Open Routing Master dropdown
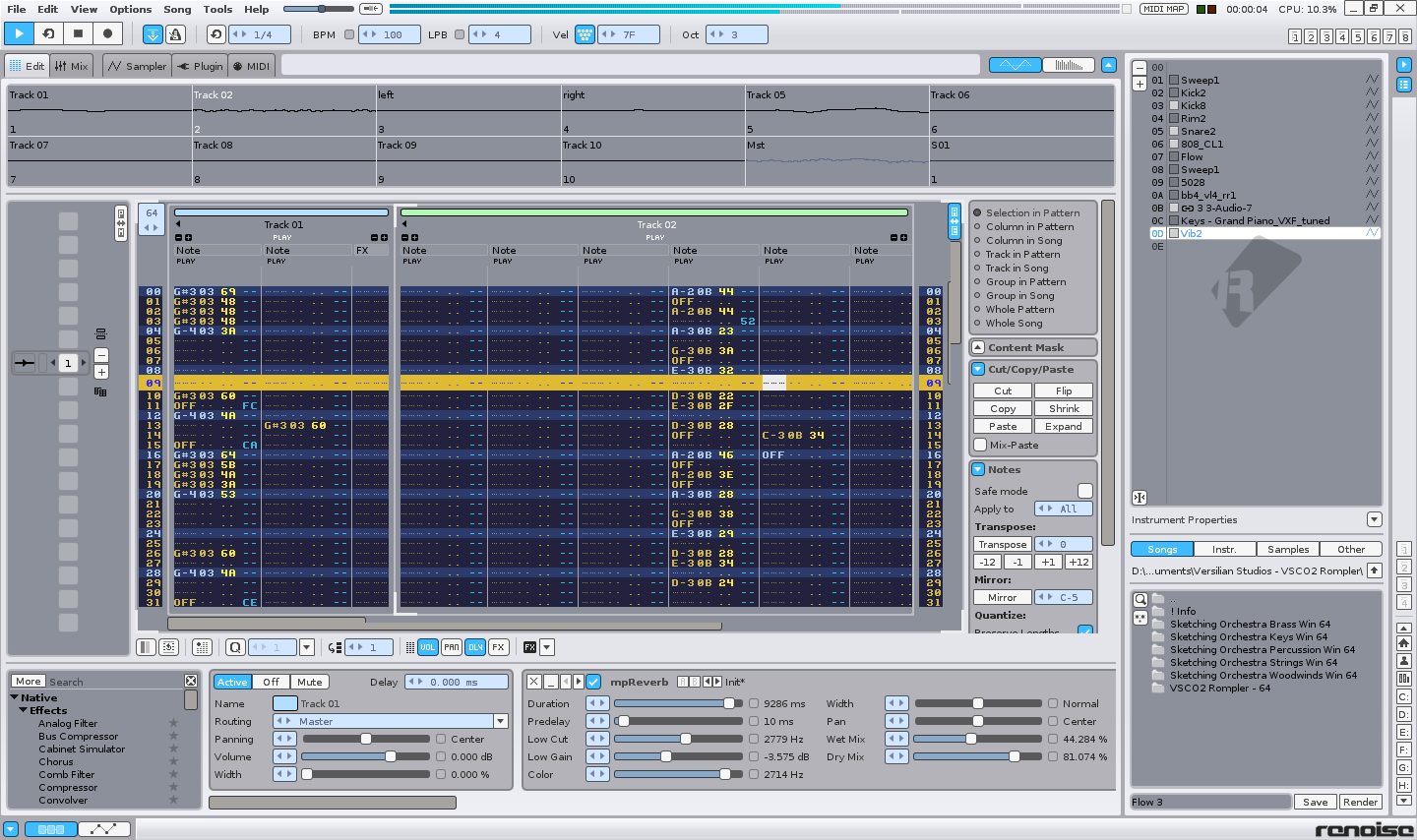The height and width of the screenshot is (840, 1417). coord(500,721)
